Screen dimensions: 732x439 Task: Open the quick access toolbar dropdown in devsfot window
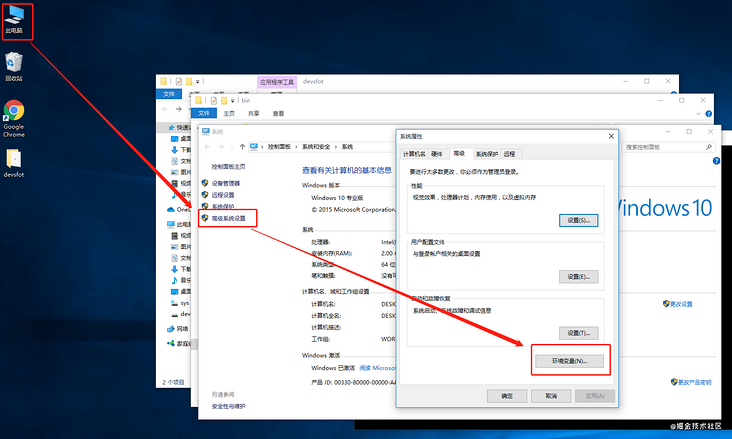click(197, 82)
